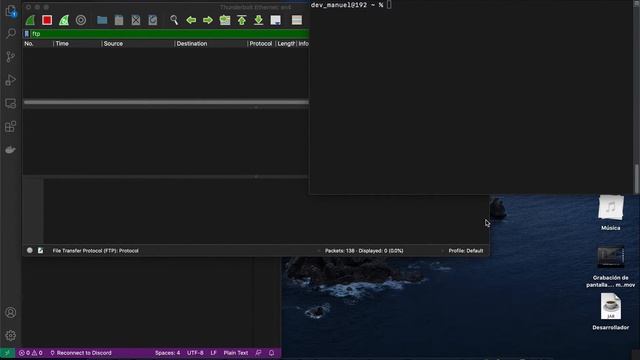640x360 pixels.
Task: Open the VS Code Extensions view
Action: (x=11, y=127)
